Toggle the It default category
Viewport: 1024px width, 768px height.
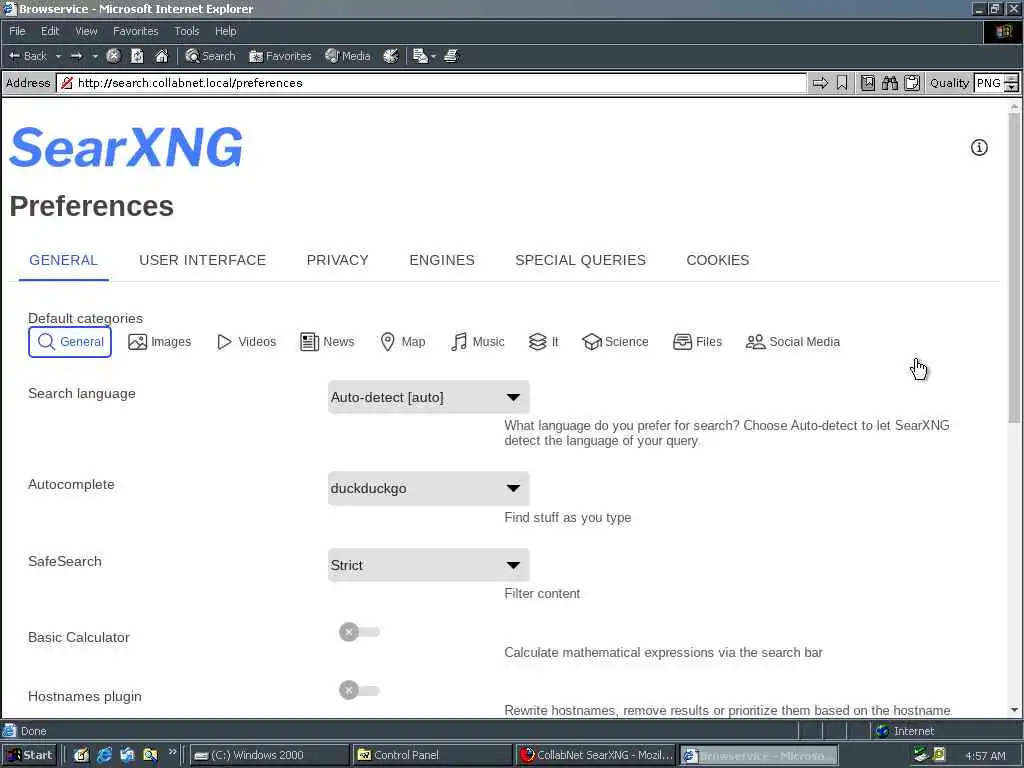(543, 342)
